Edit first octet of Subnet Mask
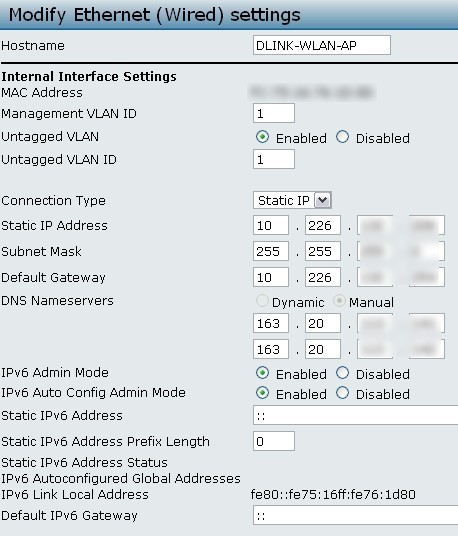Screen dimensions: 458x536 (271, 251)
